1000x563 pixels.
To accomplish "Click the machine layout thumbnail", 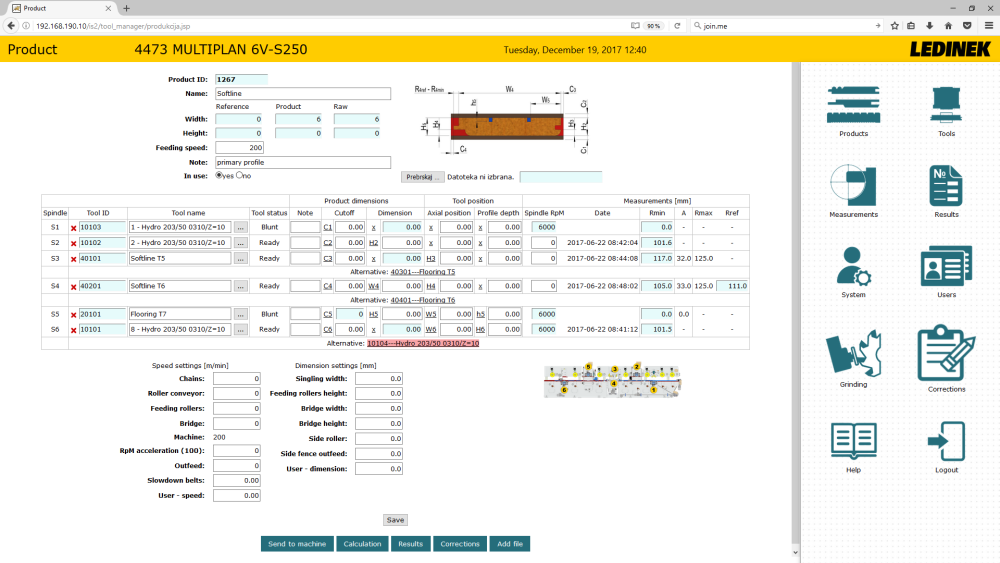I will tap(612, 381).
